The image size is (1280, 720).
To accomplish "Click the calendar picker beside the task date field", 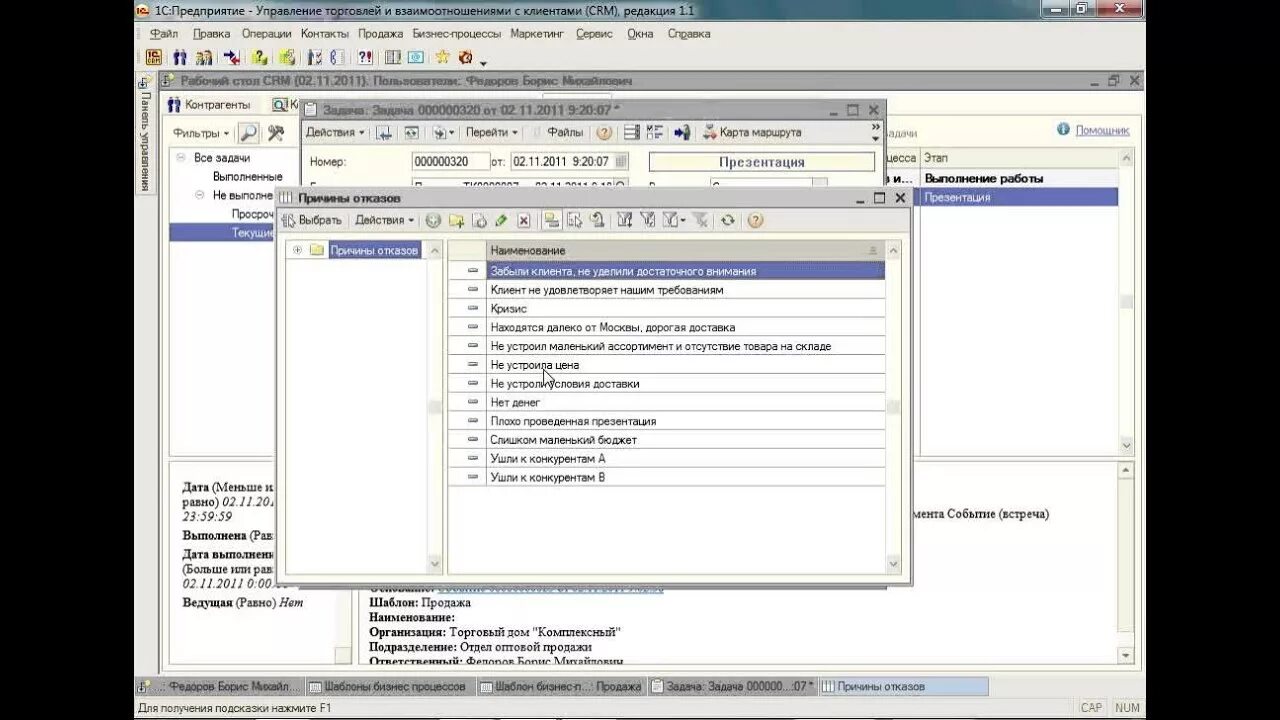I will (x=621, y=161).
